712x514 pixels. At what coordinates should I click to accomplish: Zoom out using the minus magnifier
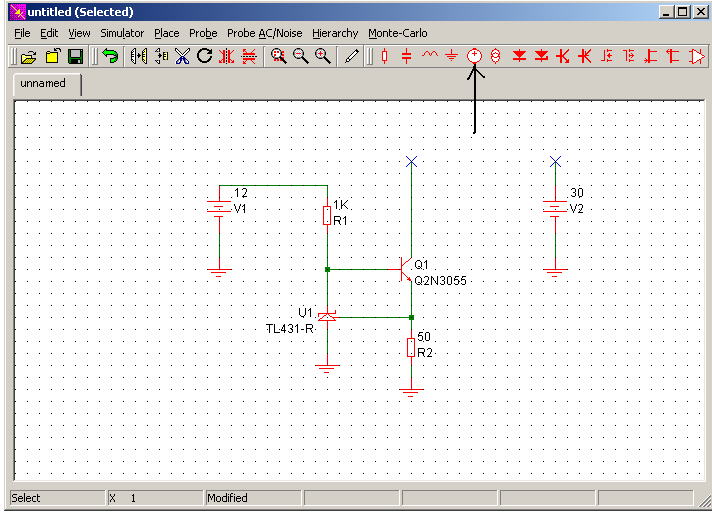301,56
